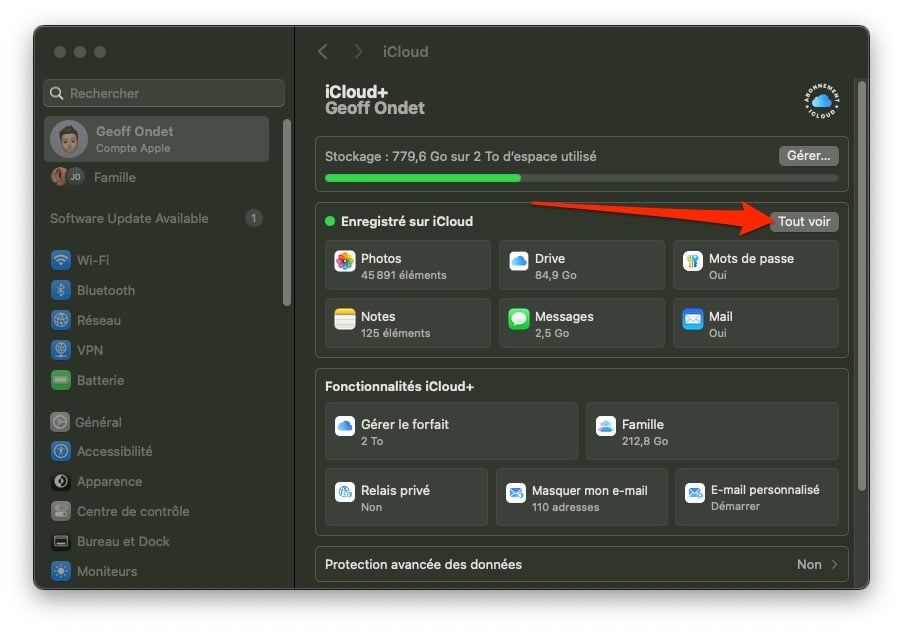Viewport: 903px width, 631px height.
Task: Click the Apparence icon
Action: pyautogui.click(x=60, y=481)
